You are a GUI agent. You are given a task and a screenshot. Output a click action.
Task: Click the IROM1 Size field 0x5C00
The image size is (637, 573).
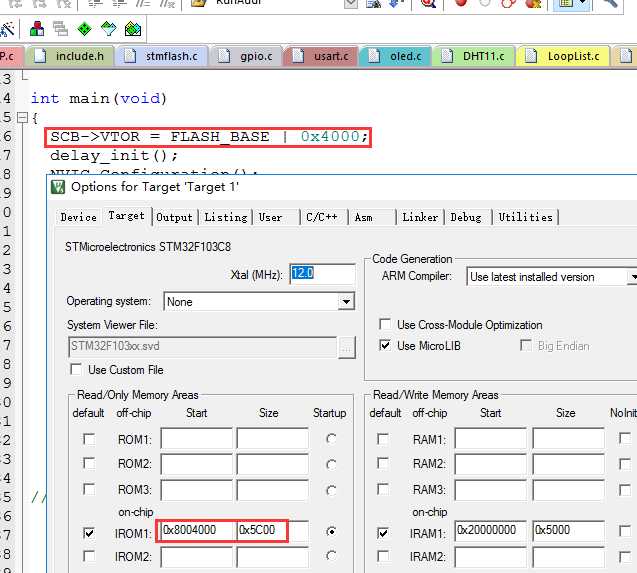tap(273, 531)
